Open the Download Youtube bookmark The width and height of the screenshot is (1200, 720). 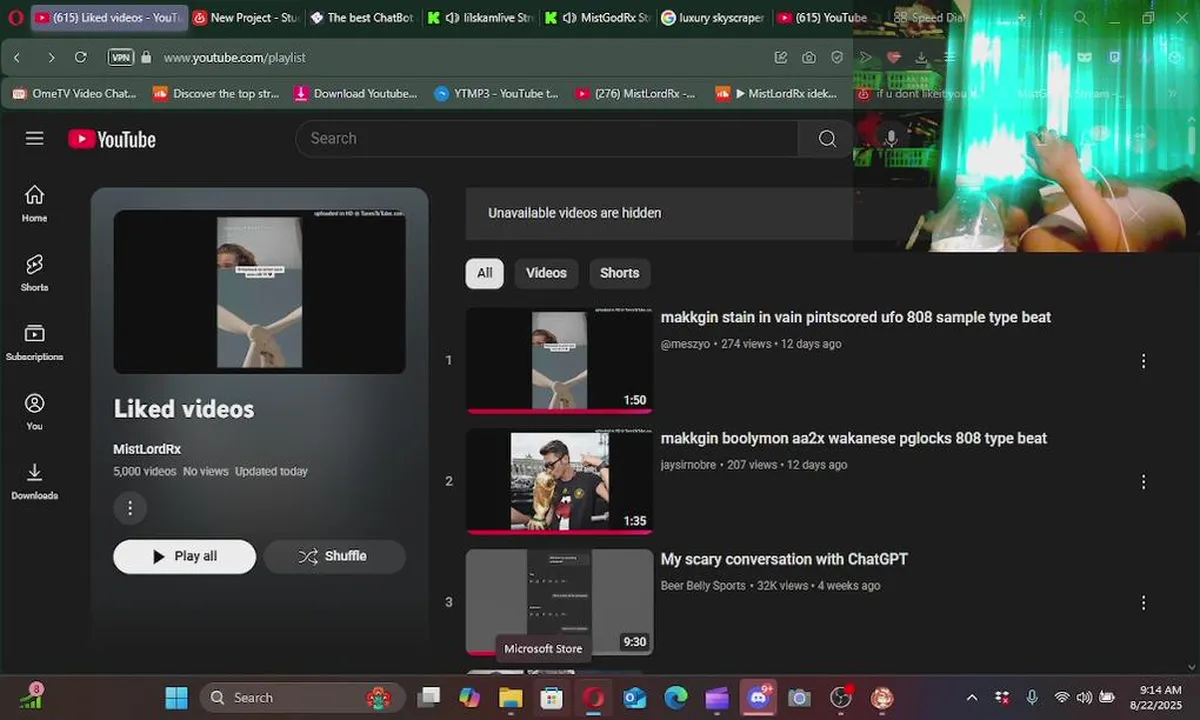[356, 94]
